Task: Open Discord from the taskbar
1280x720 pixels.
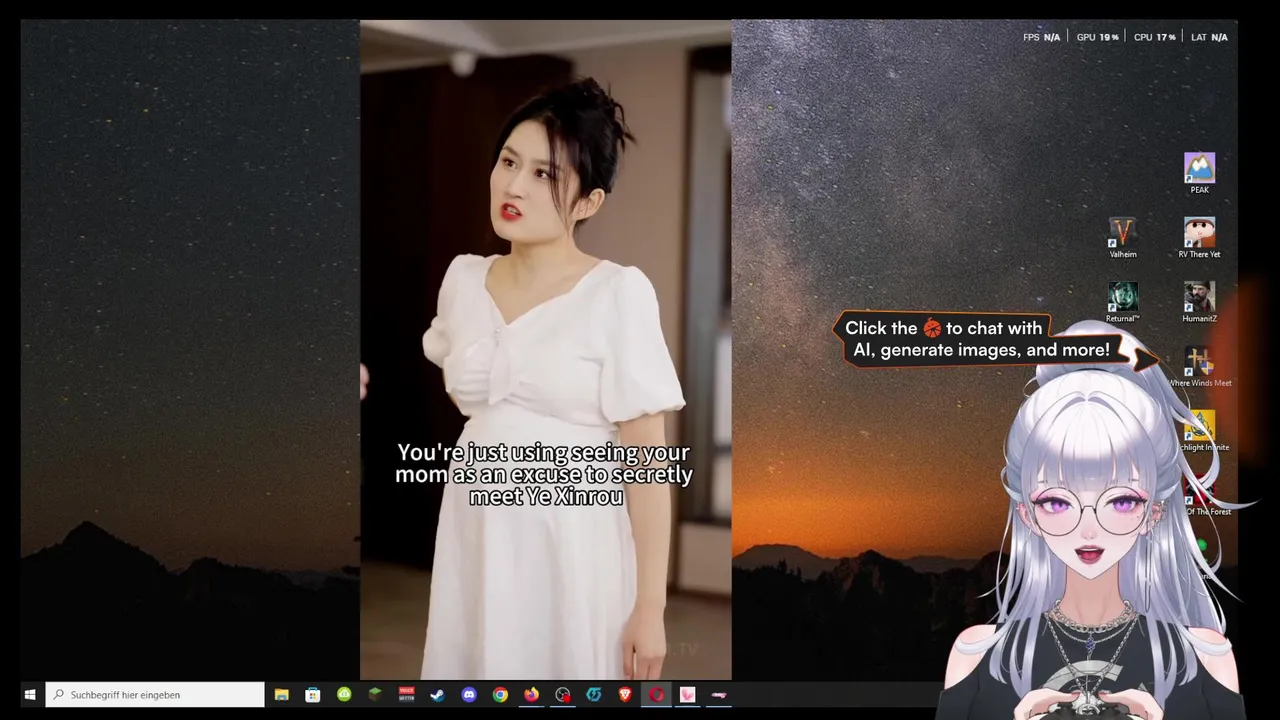Action: point(469,695)
